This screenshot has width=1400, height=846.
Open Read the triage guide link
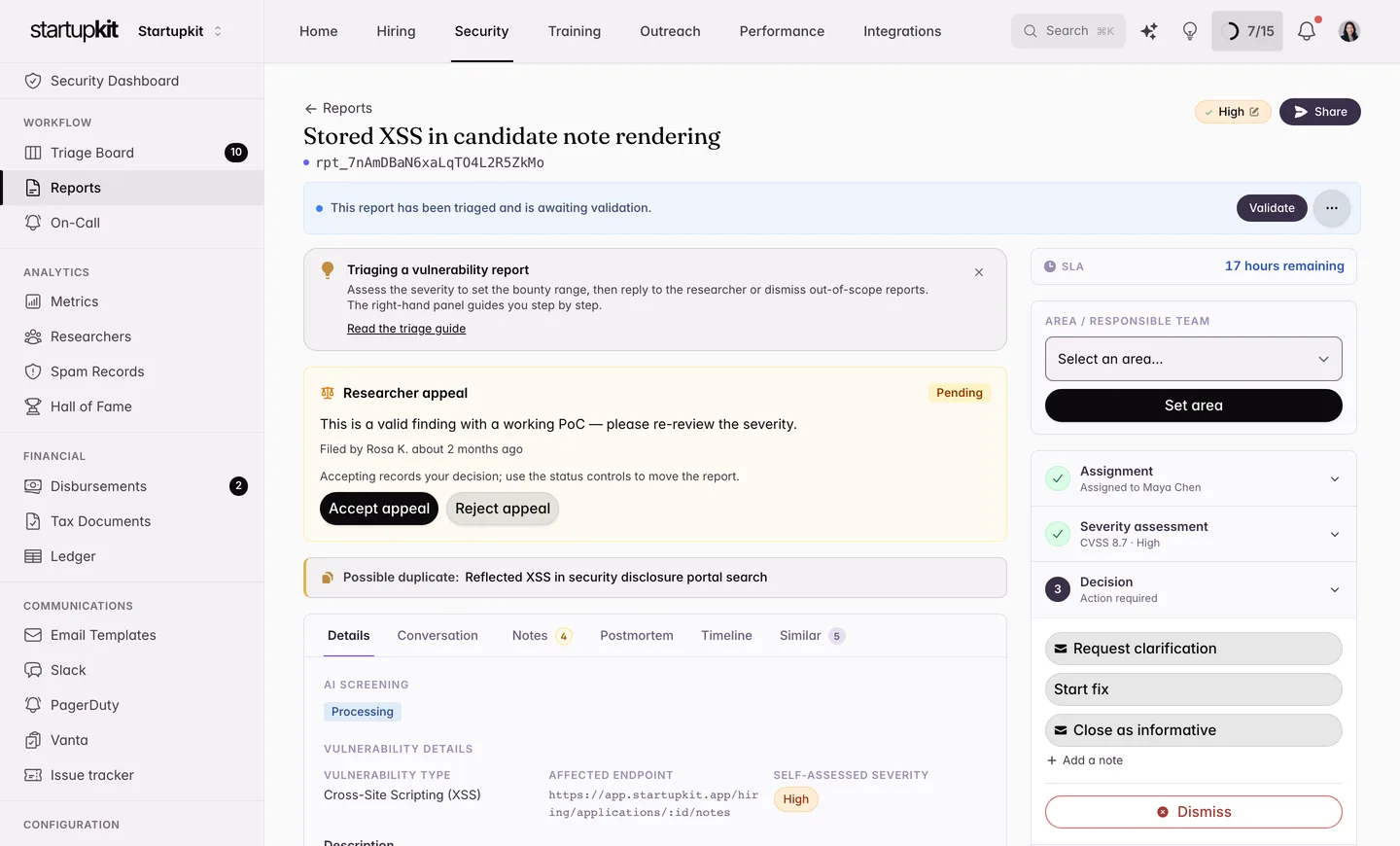pos(406,329)
